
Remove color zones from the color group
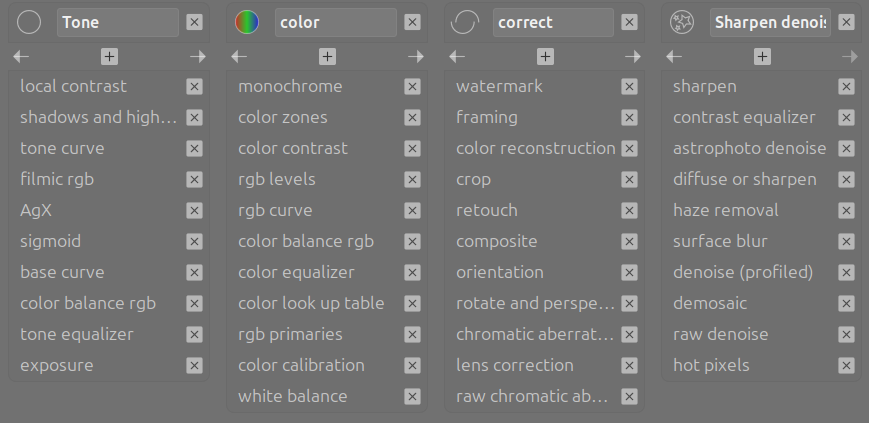pyautogui.click(x=412, y=118)
